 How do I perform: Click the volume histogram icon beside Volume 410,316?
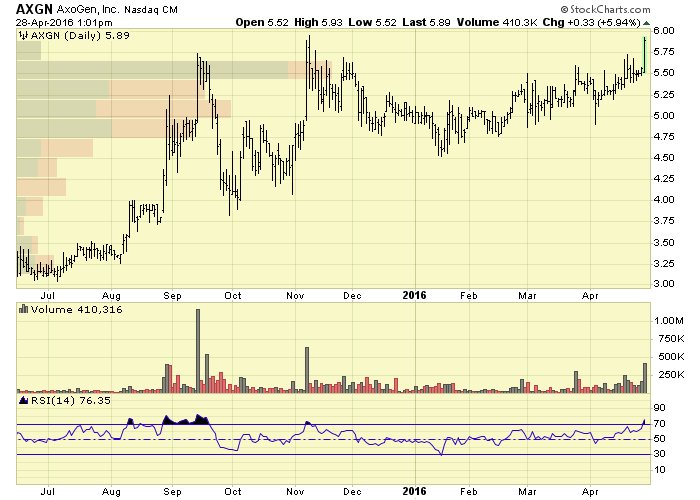23,309
